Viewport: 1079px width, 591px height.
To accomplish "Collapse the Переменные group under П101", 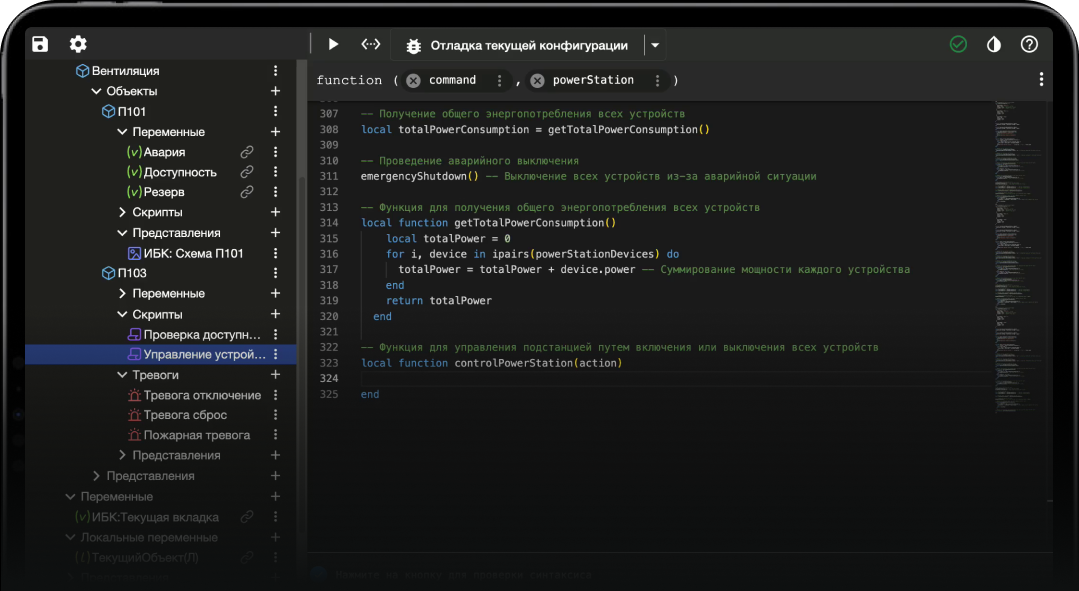I will click(122, 132).
